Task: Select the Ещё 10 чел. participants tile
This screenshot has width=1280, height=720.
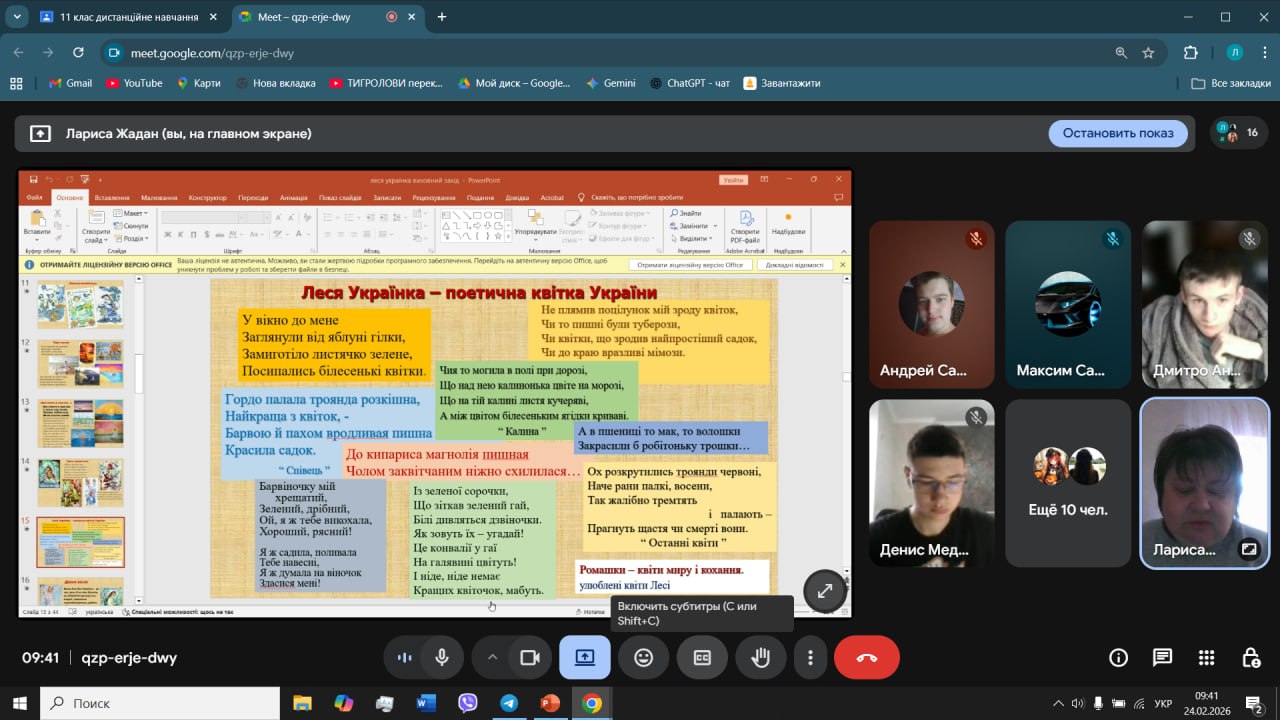Action: (x=1068, y=483)
